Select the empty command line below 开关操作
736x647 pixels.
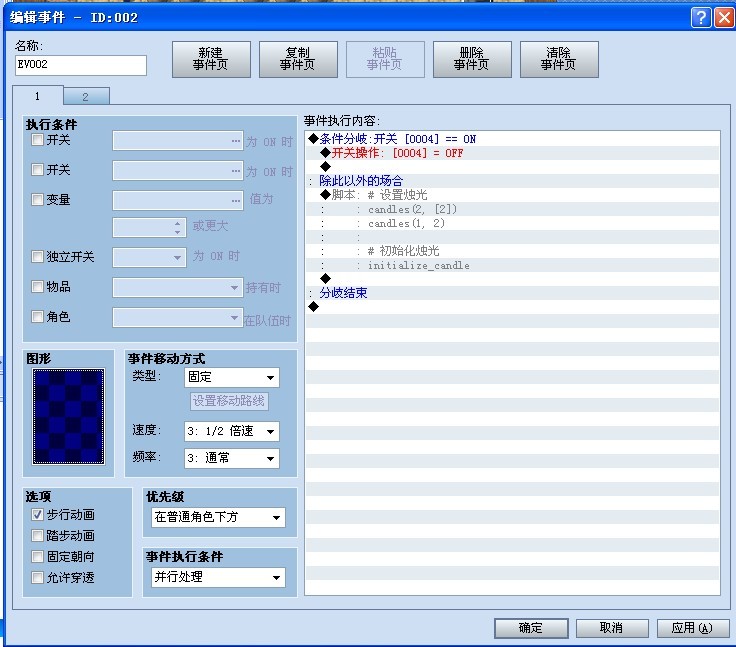(513, 167)
